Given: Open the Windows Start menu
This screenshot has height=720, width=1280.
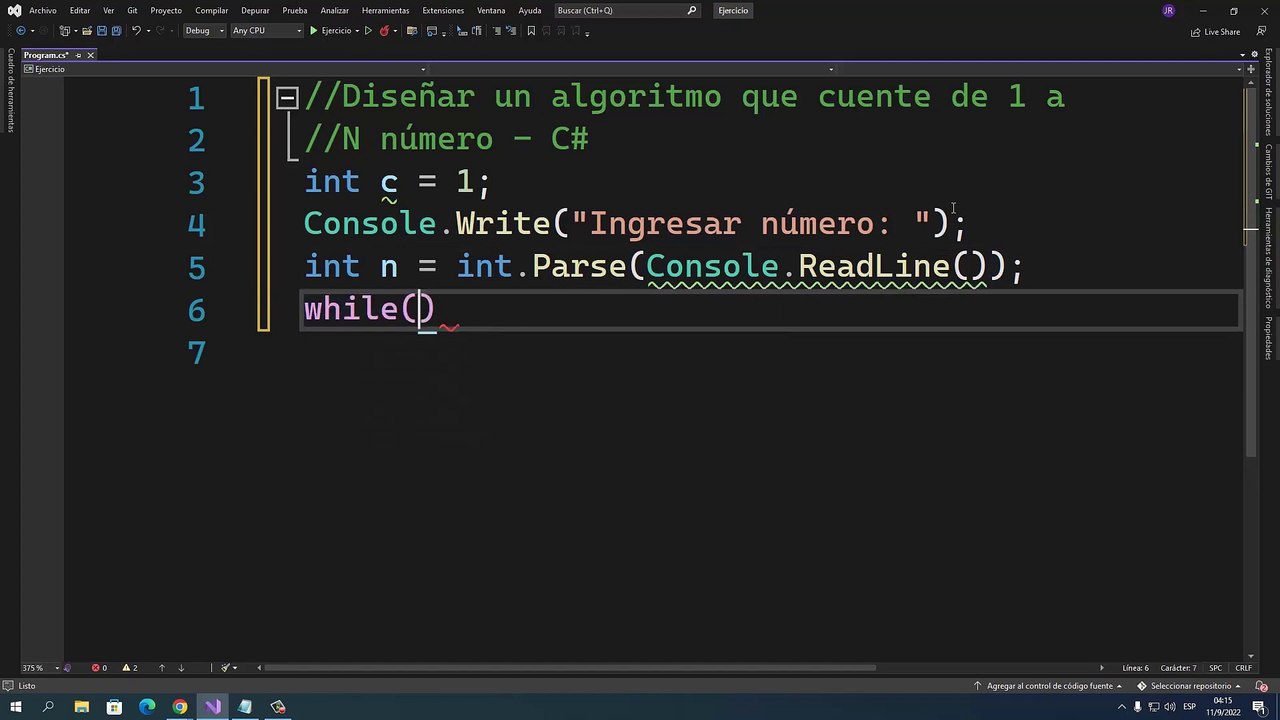Looking at the screenshot, I should (x=15, y=707).
